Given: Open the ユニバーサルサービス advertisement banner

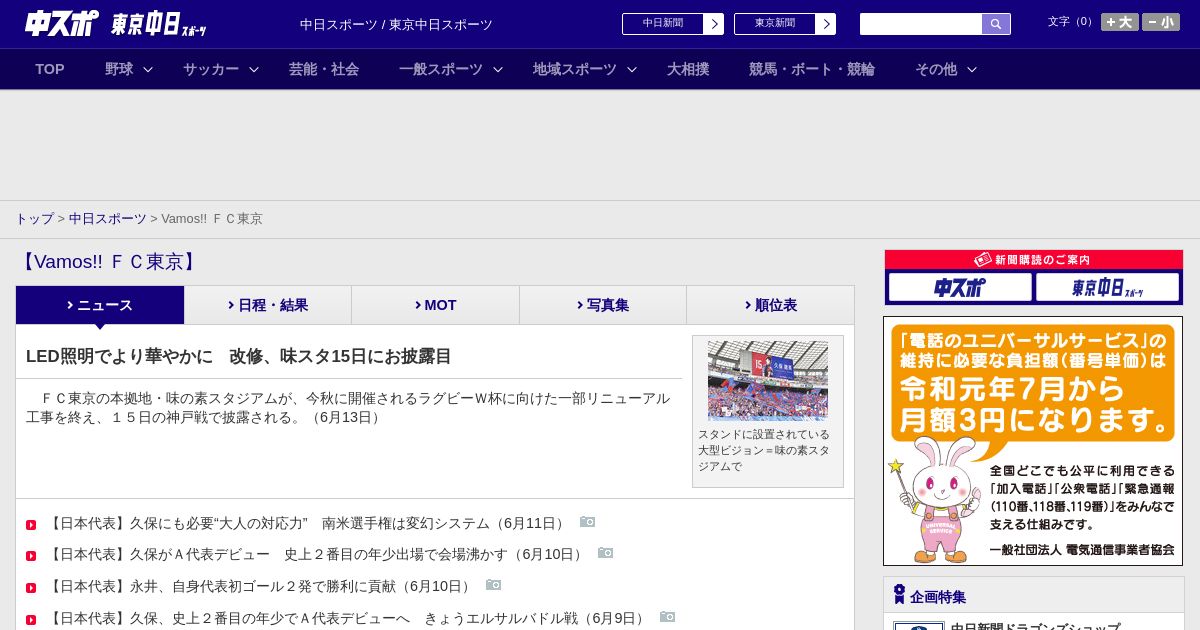Looking at the screenshot, I should coord(1033,441).
